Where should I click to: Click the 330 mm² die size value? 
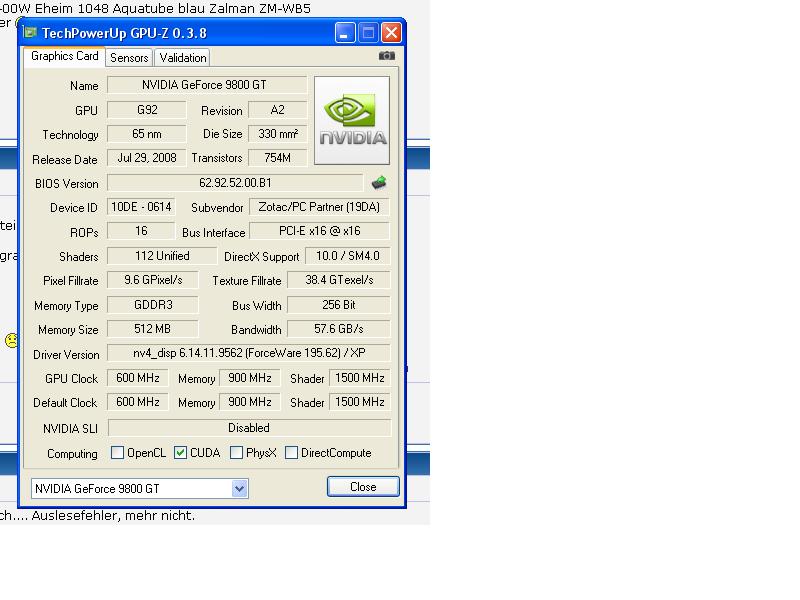(x=278, y=134)
